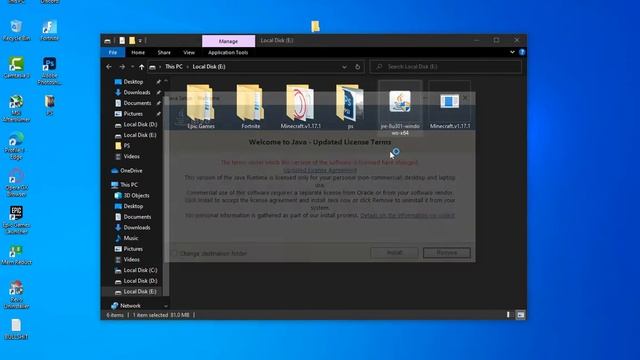Go up one folder level

tap(142, 67)
